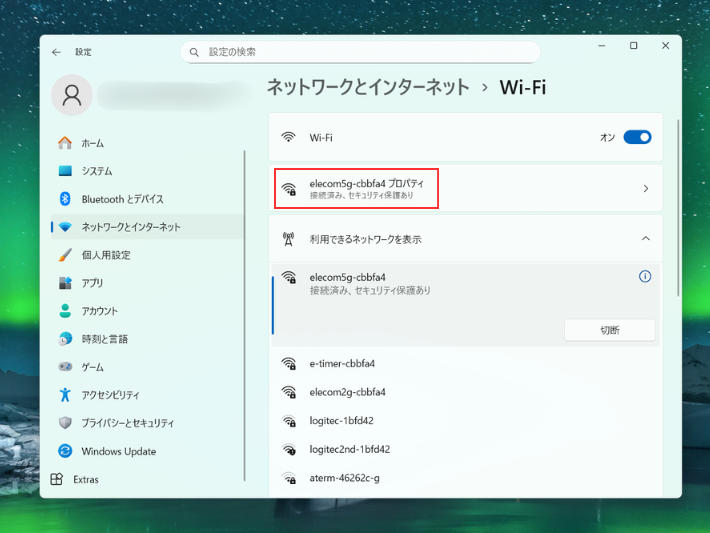The width and height of the screenshot is (710, 533).
Task: Click the ゲーム controller icon
Action: (65, 366)
